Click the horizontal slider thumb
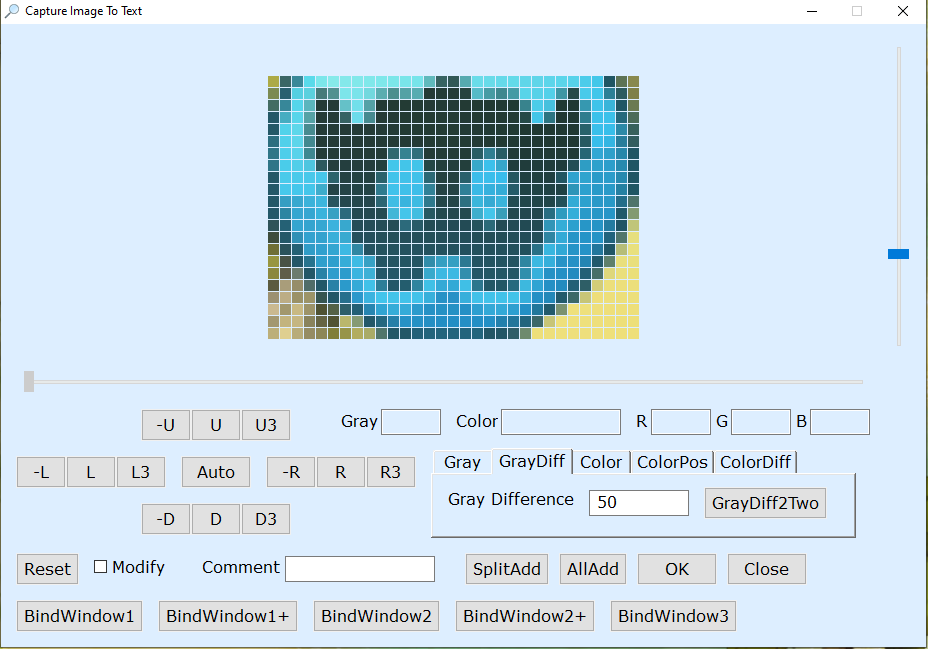This screenshot has width=928, height=649. click(29, 382)
